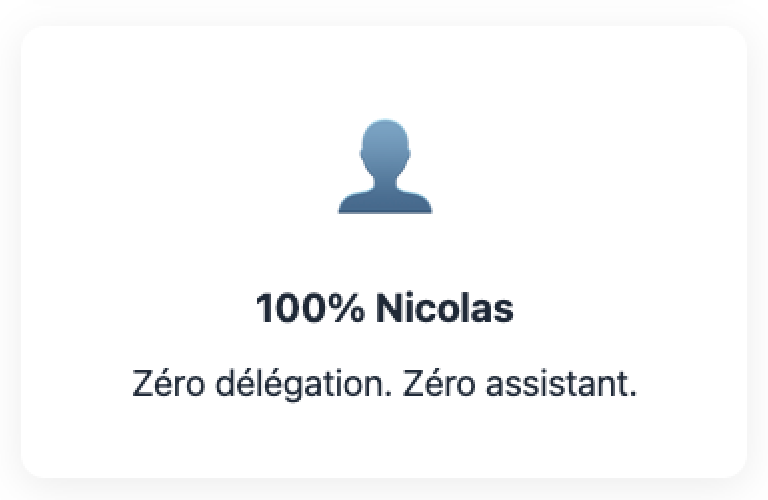Click the word "Nicolas" in the heading
Screen dimensions: 768x500
[x=444, y=309]
